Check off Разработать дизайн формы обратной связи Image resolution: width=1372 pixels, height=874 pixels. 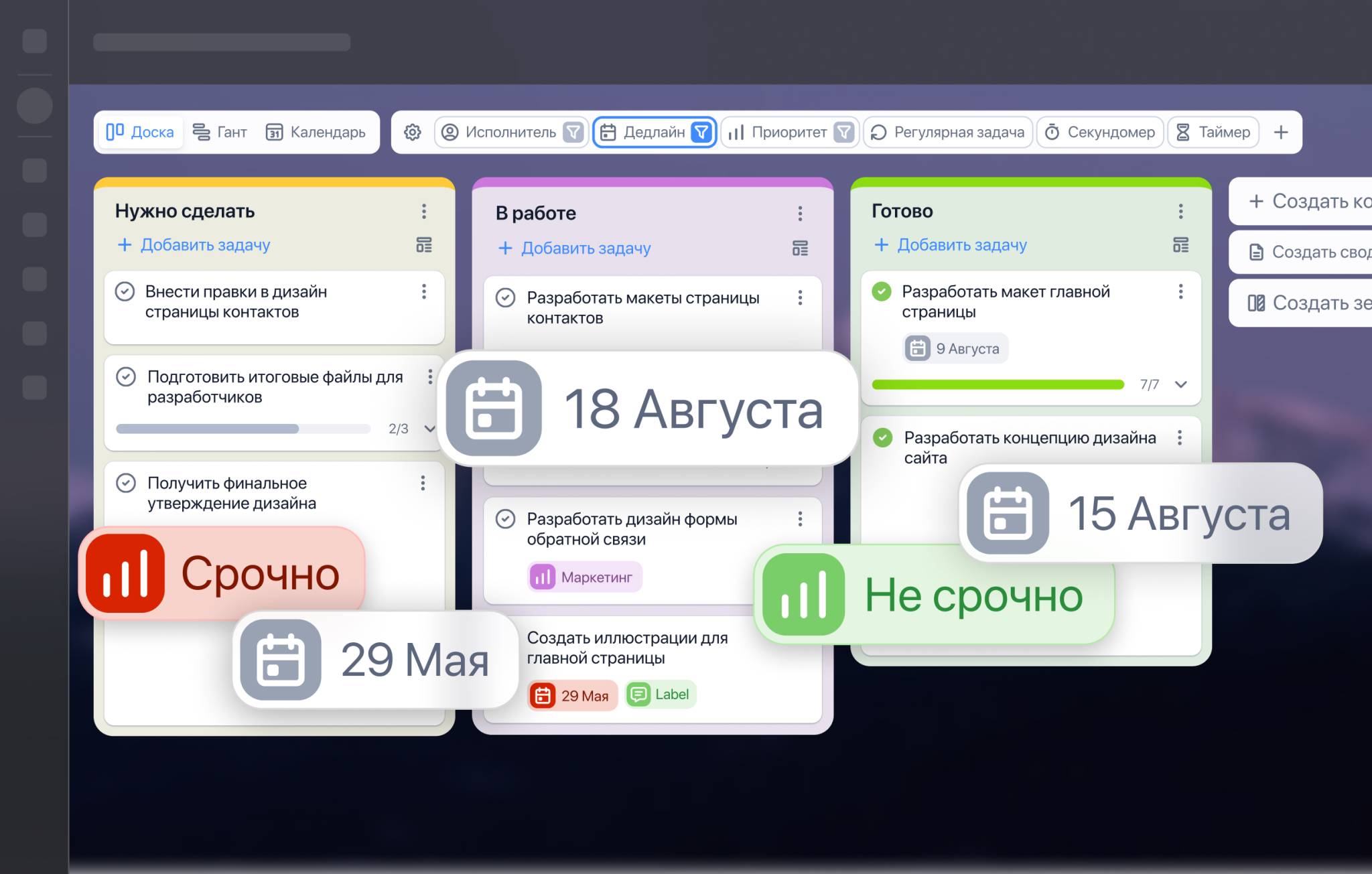pos(505,519)
